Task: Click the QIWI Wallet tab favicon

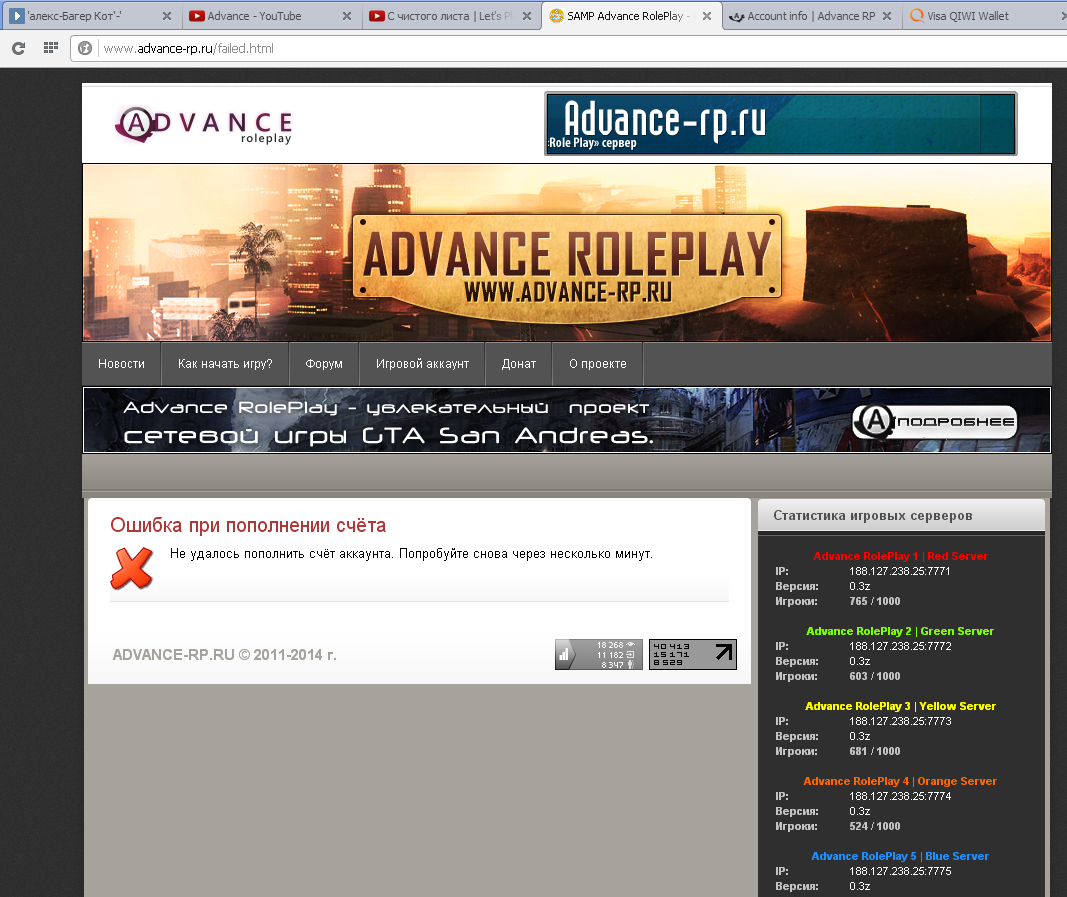Action: [x=917, y=16]
